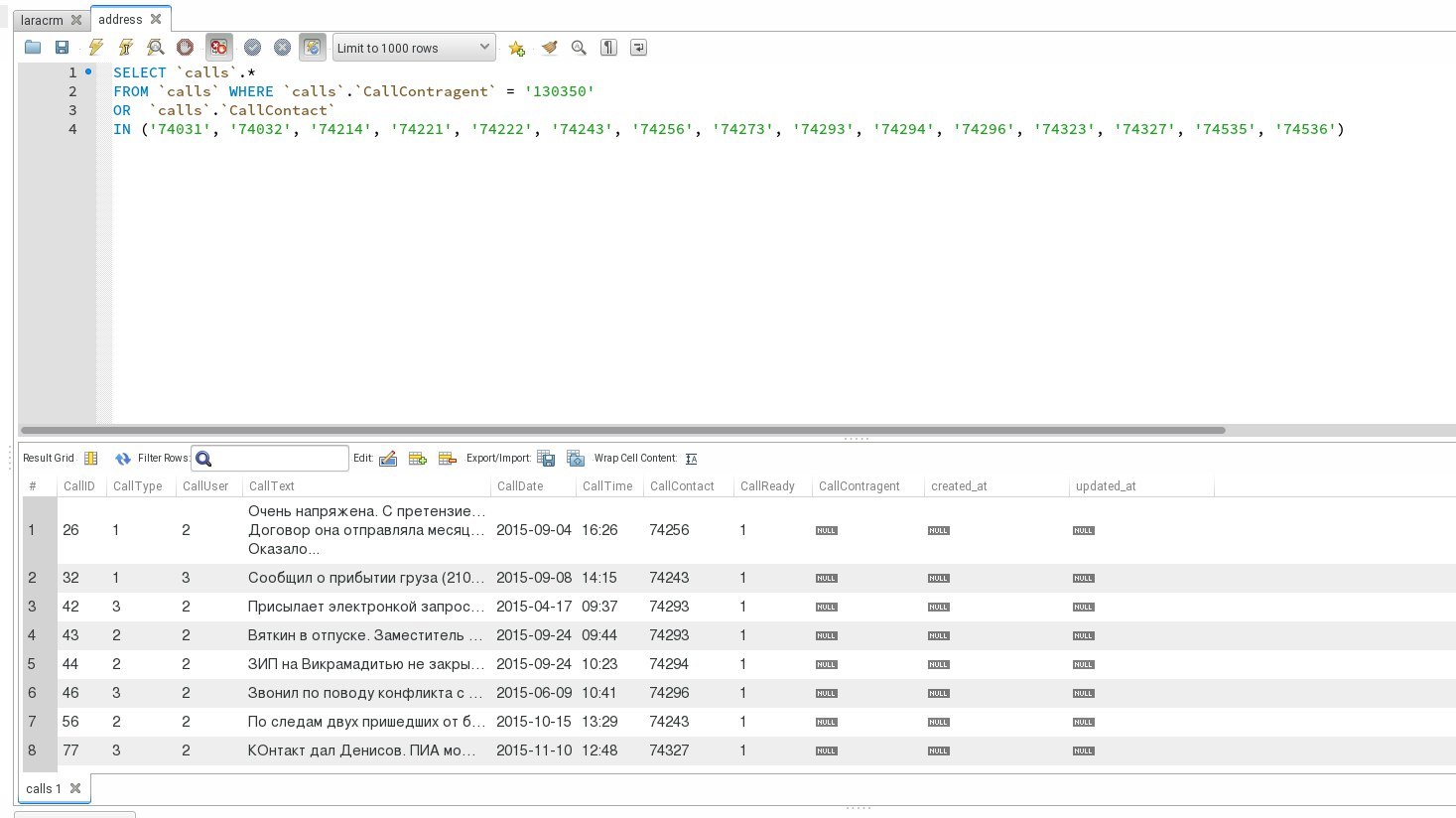Sort by the CallID column header
Viewport: 1456px width, 818px height.
pyautogui.click(x=79, y=486)
